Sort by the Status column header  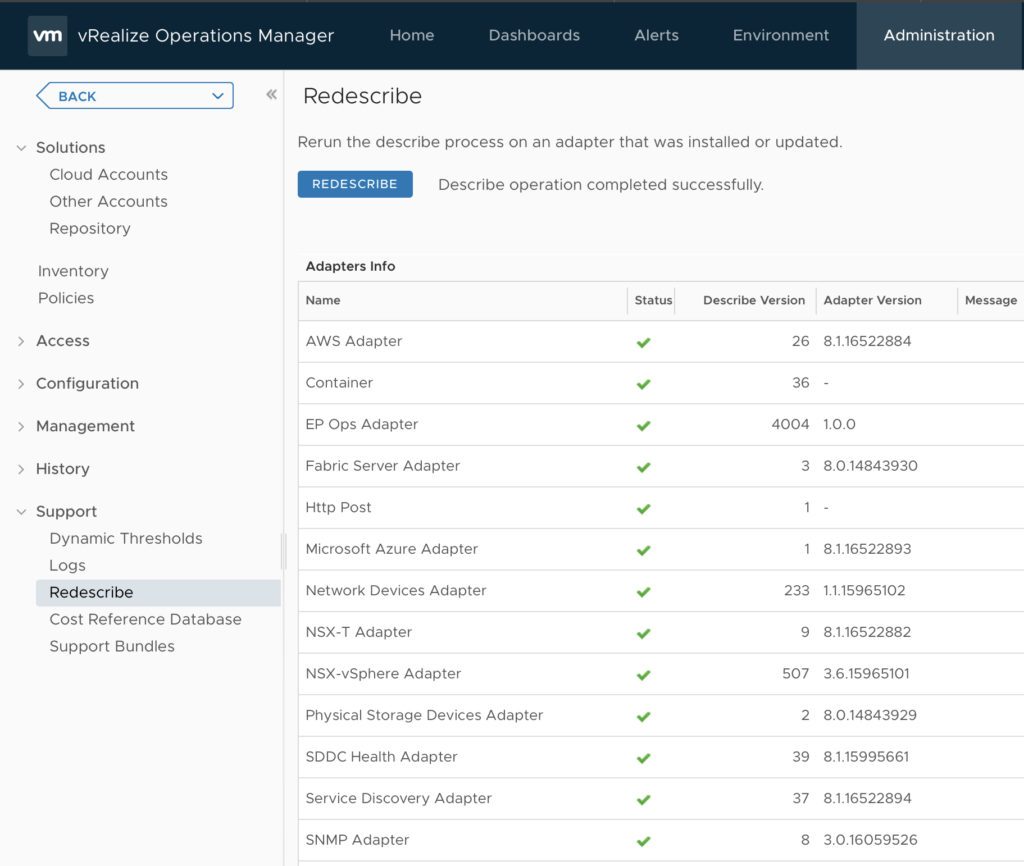pyautogui.click(x=653, y=300)
